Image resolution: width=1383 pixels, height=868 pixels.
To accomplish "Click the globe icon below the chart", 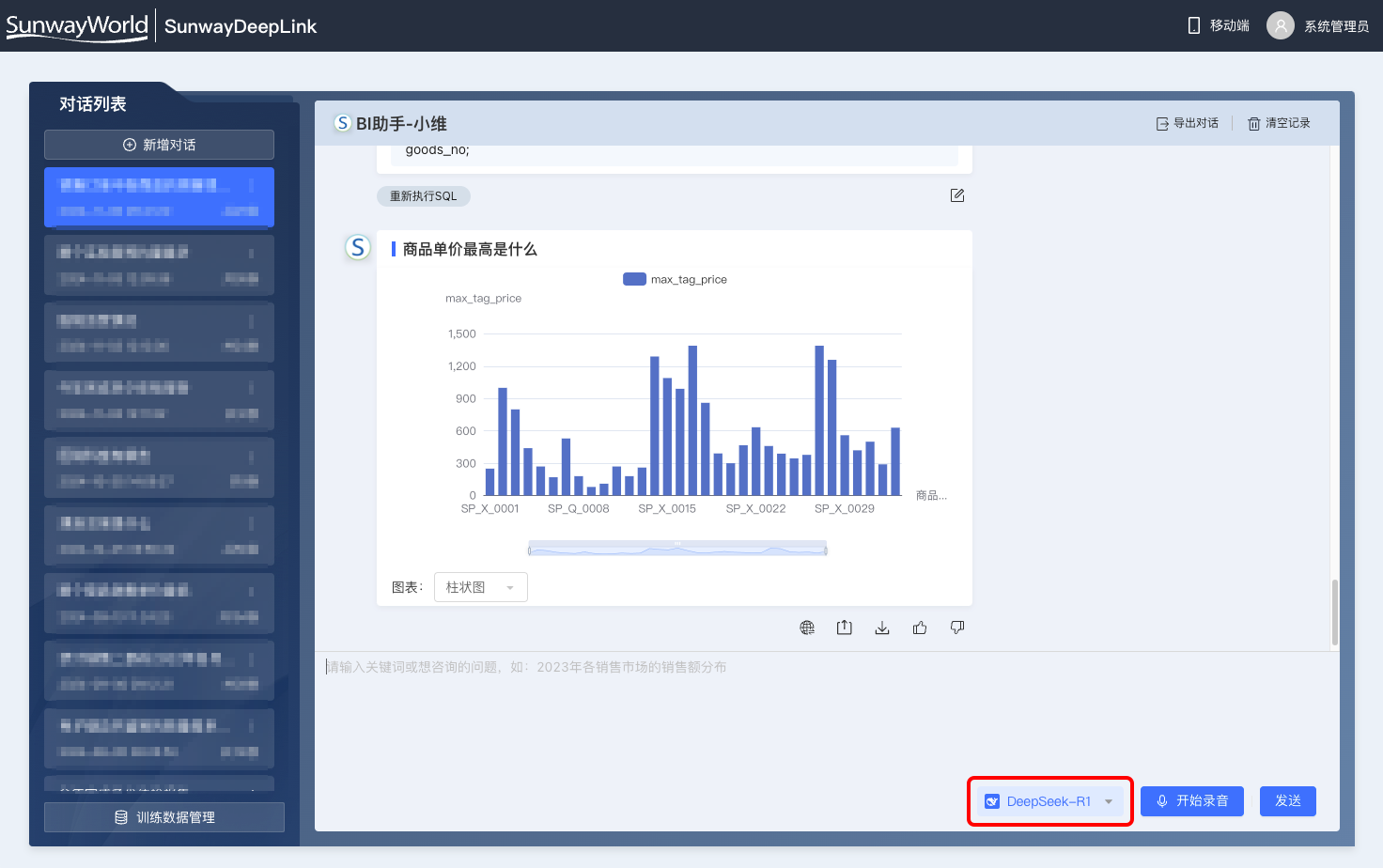I will click(807, 628).
